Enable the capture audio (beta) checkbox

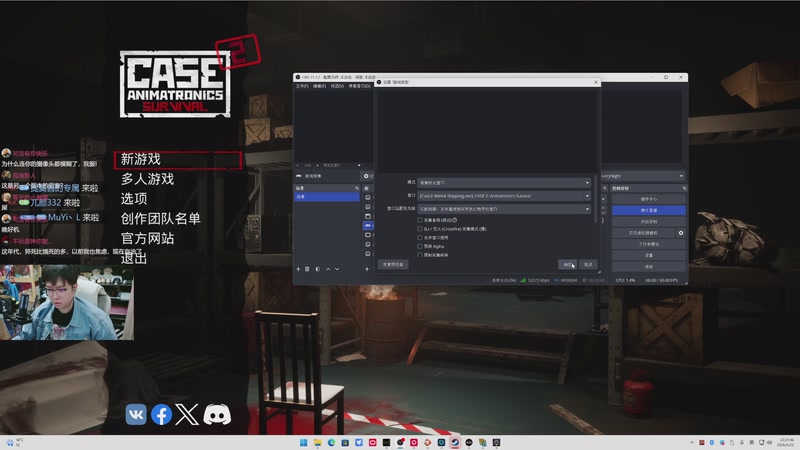pos(420,220)
